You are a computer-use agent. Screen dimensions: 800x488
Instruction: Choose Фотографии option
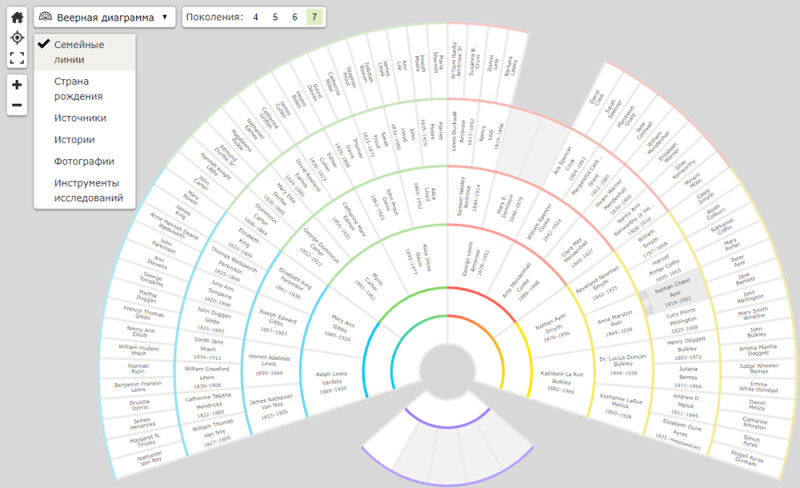click(85, 161)
